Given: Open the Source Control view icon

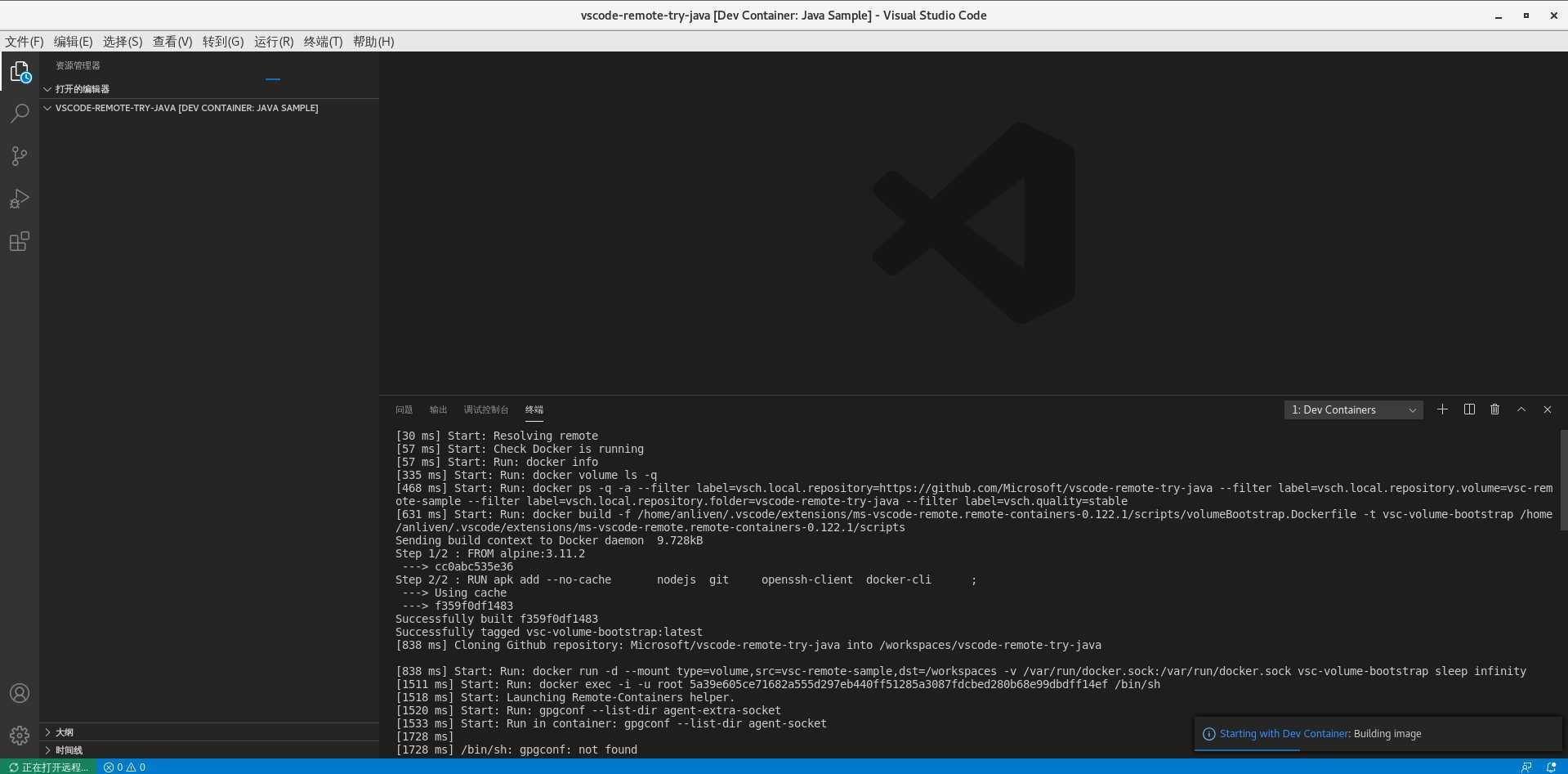Looking at the screenshot, I should pyautogui.click(x=20, y=156).
